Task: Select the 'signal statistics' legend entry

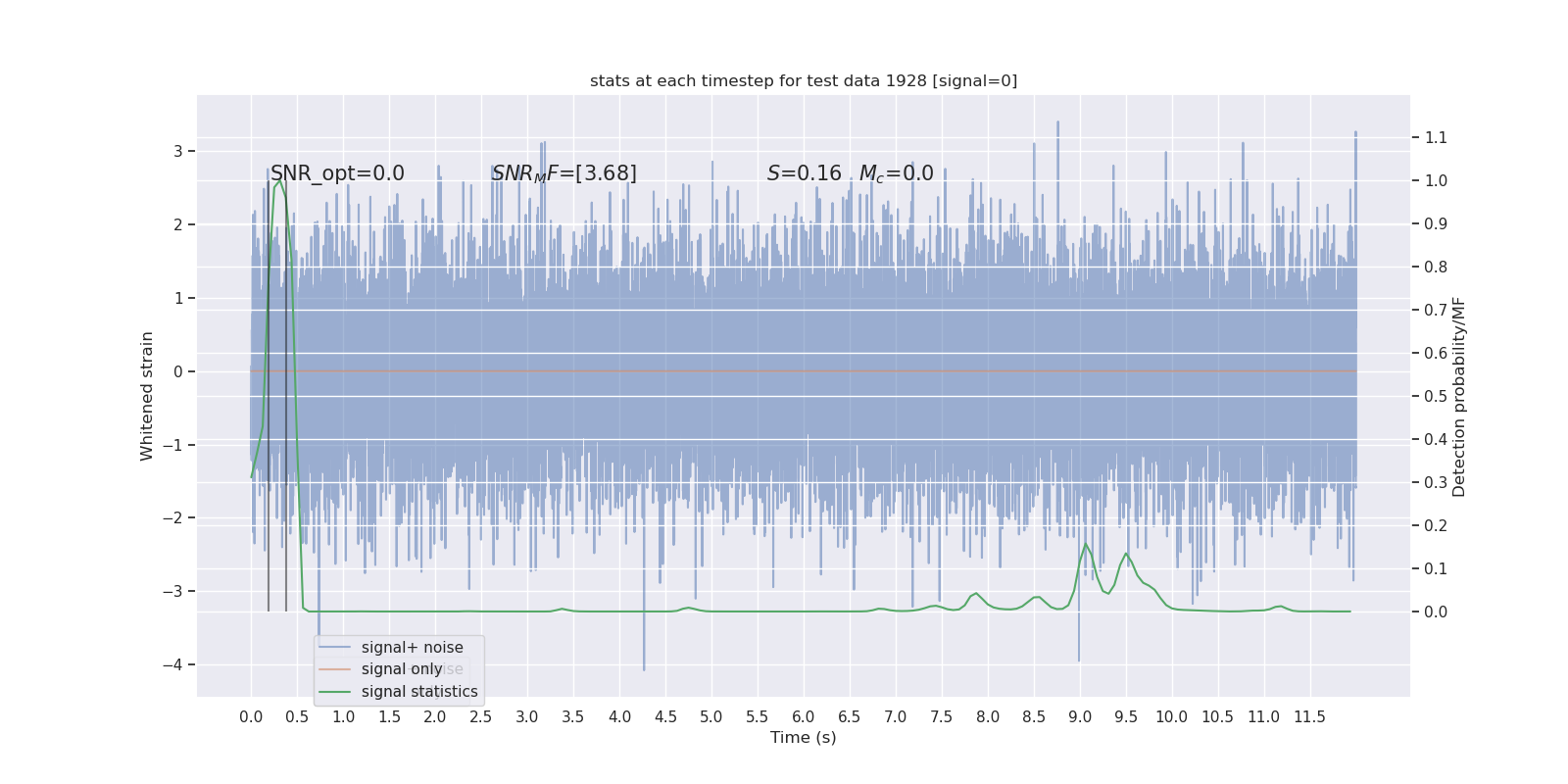Action: (419, 692)
